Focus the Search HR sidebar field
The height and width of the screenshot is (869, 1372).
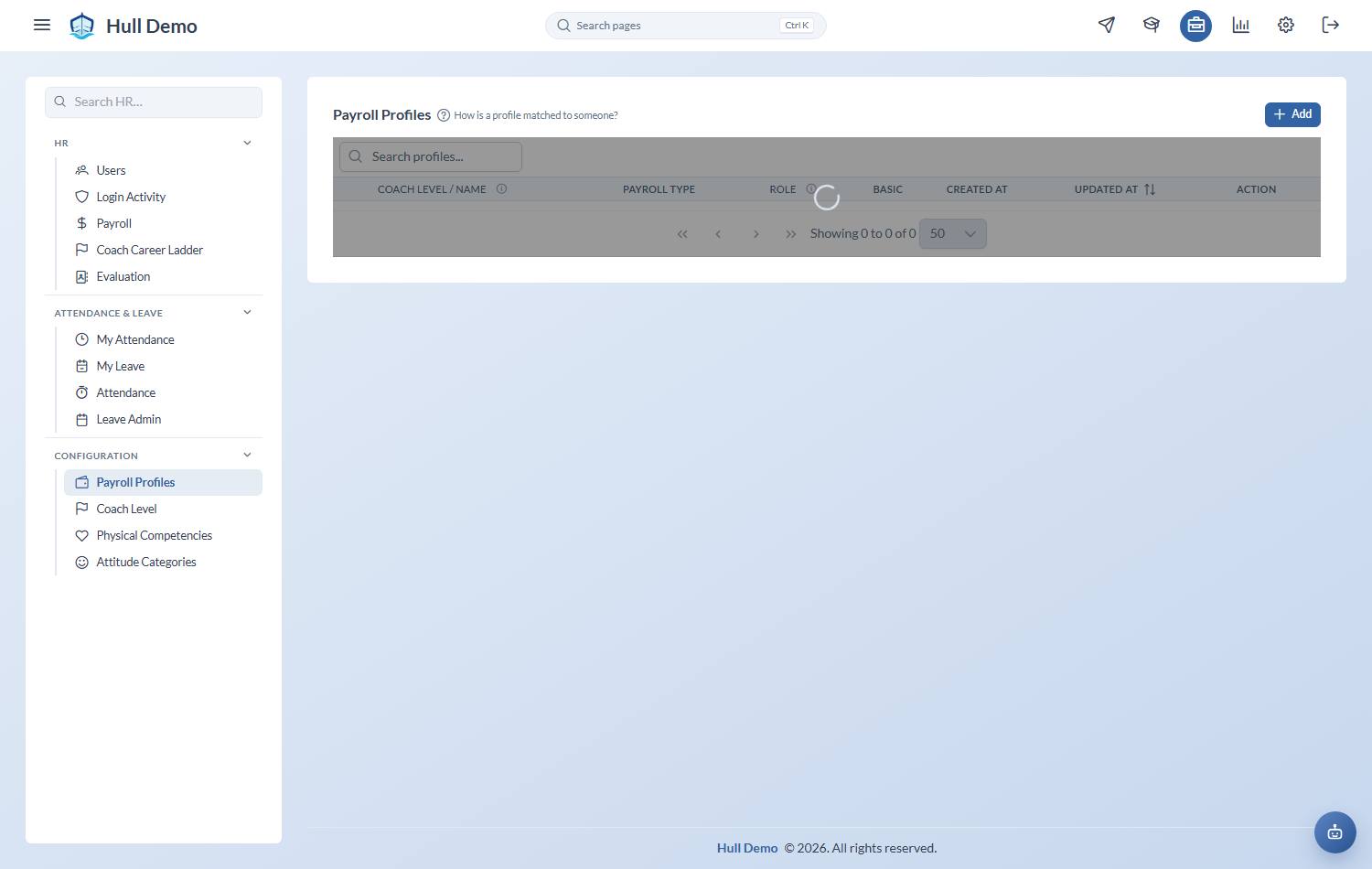154,102
